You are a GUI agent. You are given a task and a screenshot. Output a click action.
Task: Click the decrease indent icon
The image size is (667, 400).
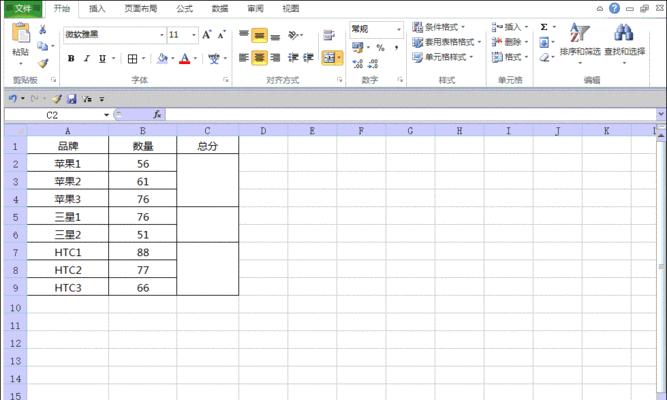293,57
